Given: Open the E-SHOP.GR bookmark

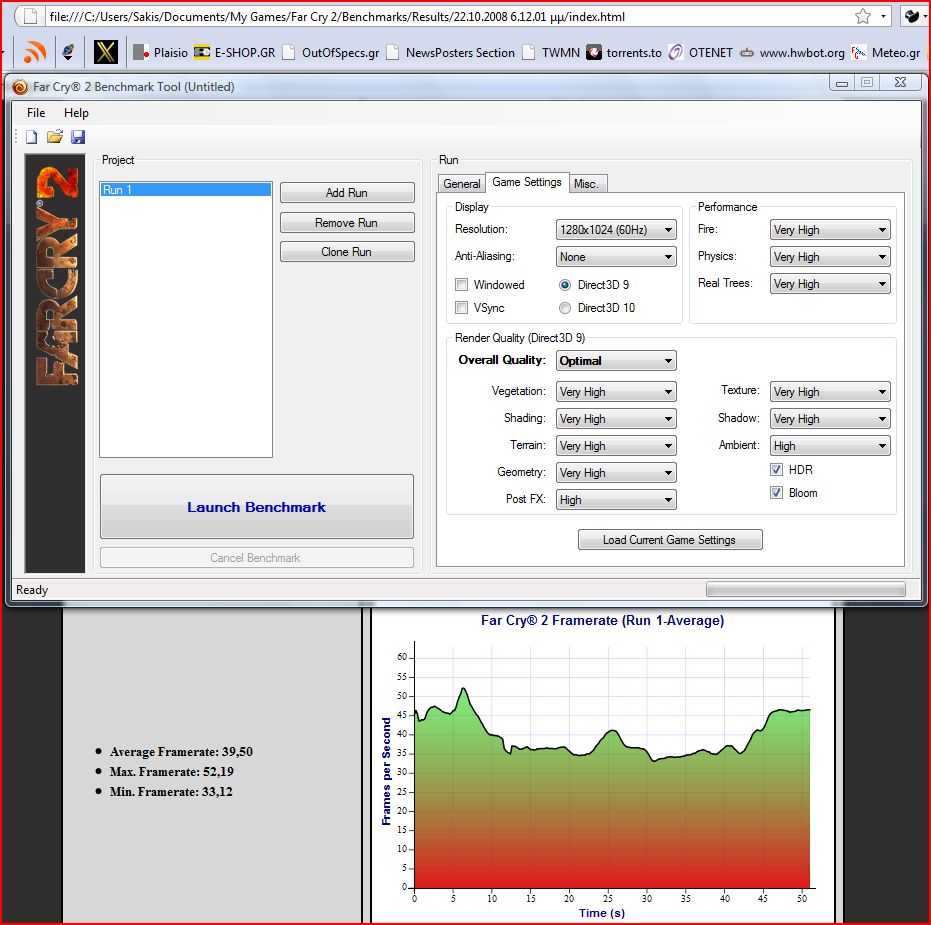Looking at the screenshot, I should [x=235, y=53].
